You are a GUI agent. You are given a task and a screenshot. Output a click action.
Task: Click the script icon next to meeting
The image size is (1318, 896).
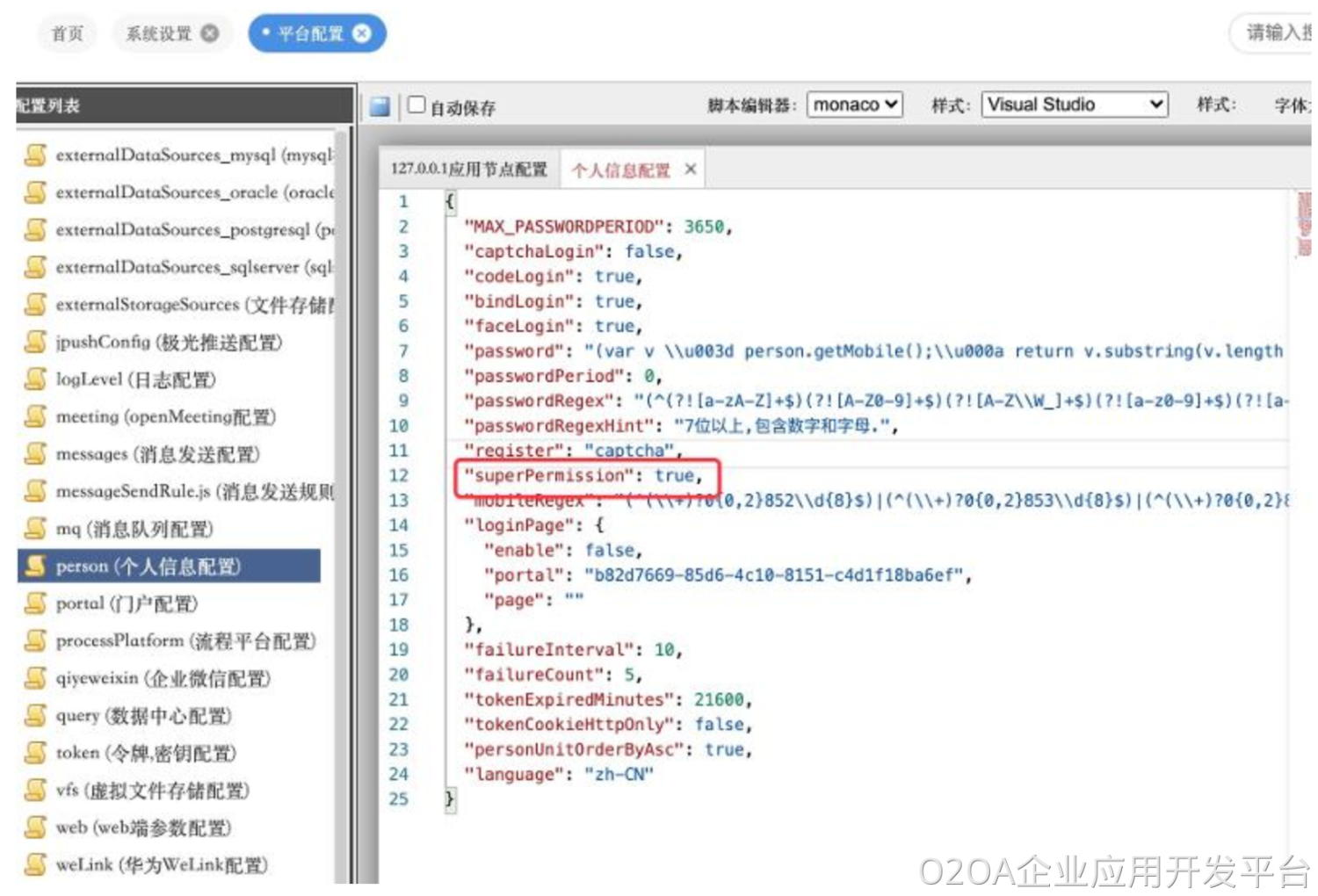point(35,416)
